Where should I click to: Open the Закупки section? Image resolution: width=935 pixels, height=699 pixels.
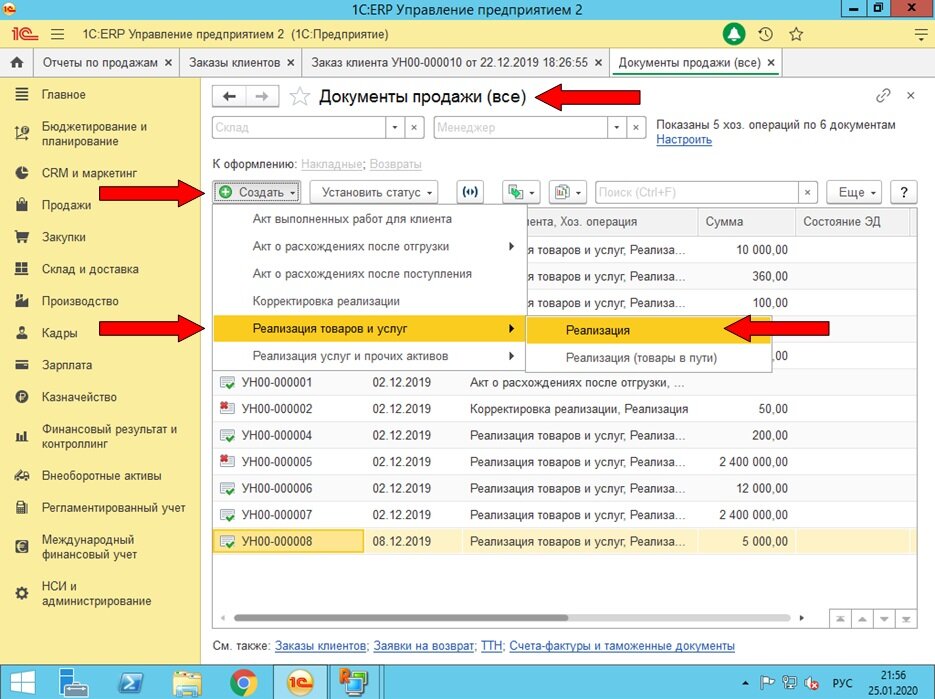pos(63,237)
